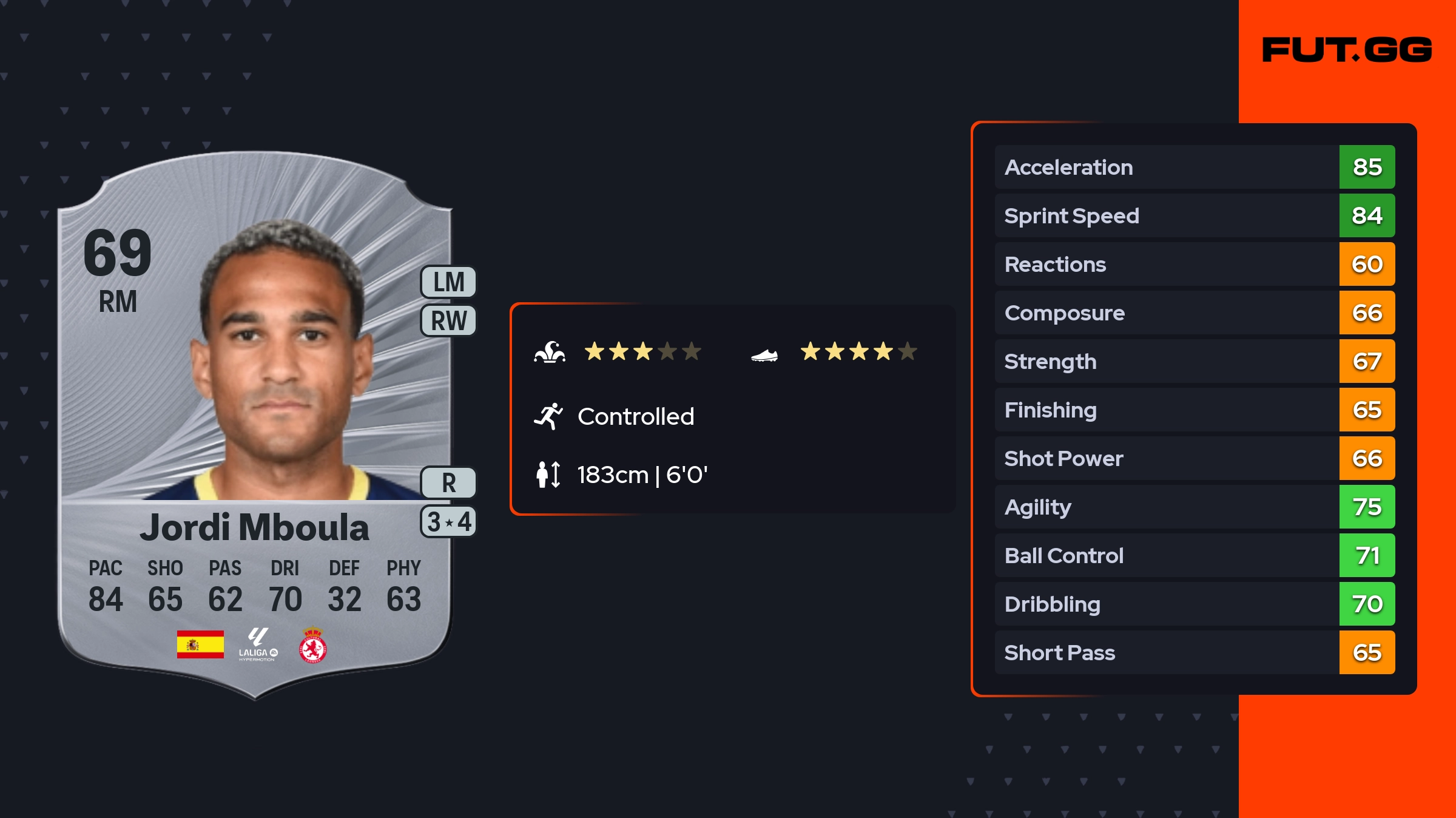This screenshot has width=1456, height=818.
Task: Select the RW alternate position badge
Action: click(448, 320)
